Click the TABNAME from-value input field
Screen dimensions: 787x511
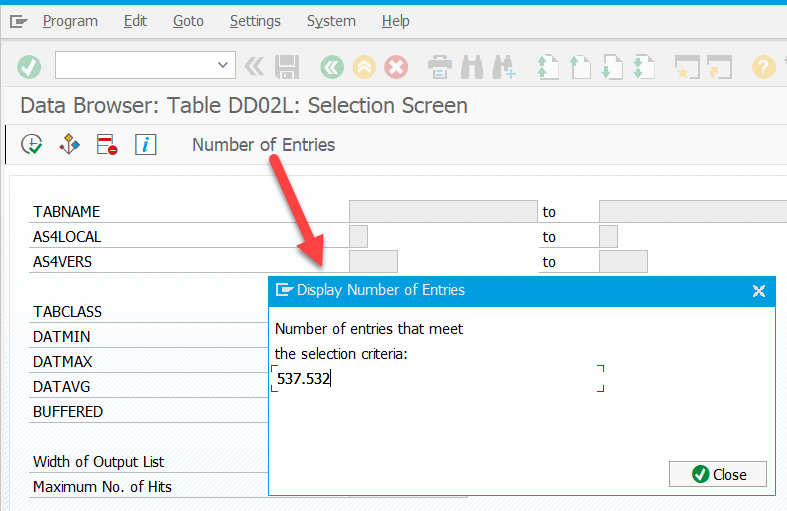coord(443,211)
